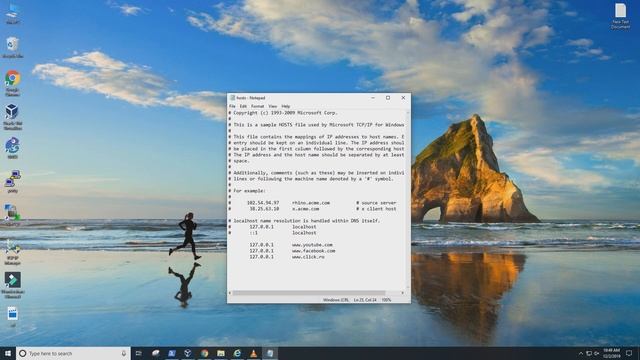Click the Notepad scroll right arrow
Image resolution: width=640 pixels, height=360 pixels.
(402, 293)
